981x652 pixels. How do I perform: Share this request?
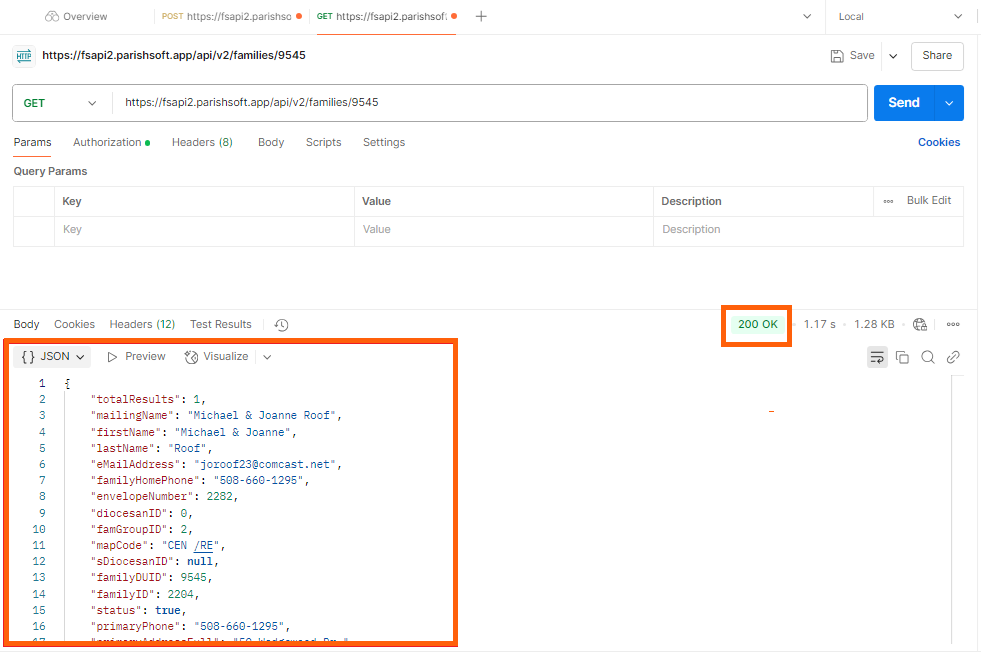[937, 56]
